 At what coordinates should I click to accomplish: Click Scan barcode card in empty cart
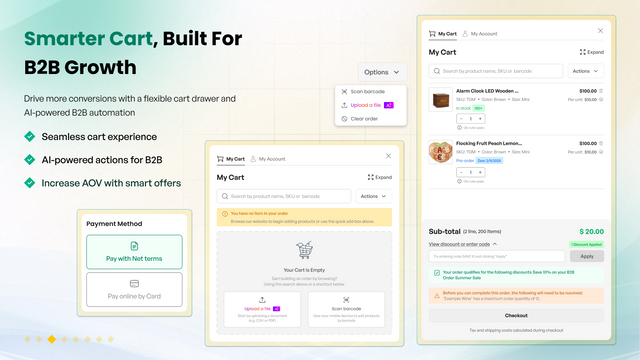point(346,309)
